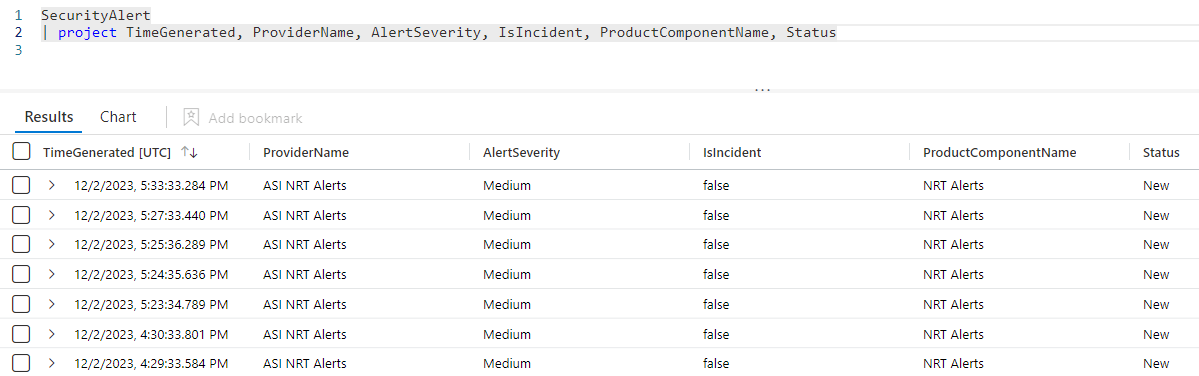
Task: Click the Add bookmark button label
Action: pyautogui.click(x=255, y=118)
